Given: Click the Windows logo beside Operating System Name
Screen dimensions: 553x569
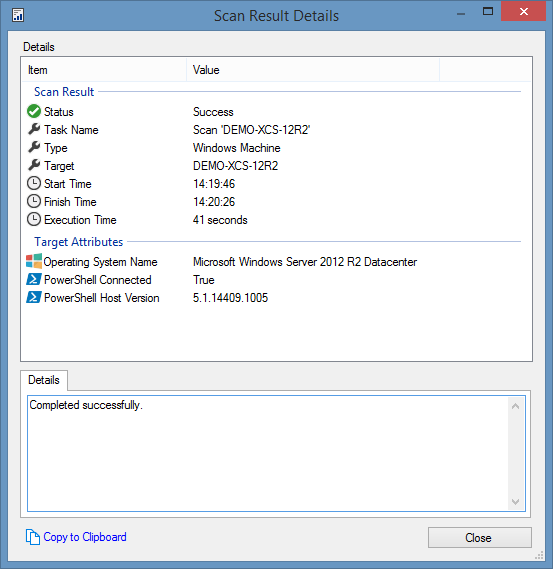Looking at the screenshot, I should 34,261.
